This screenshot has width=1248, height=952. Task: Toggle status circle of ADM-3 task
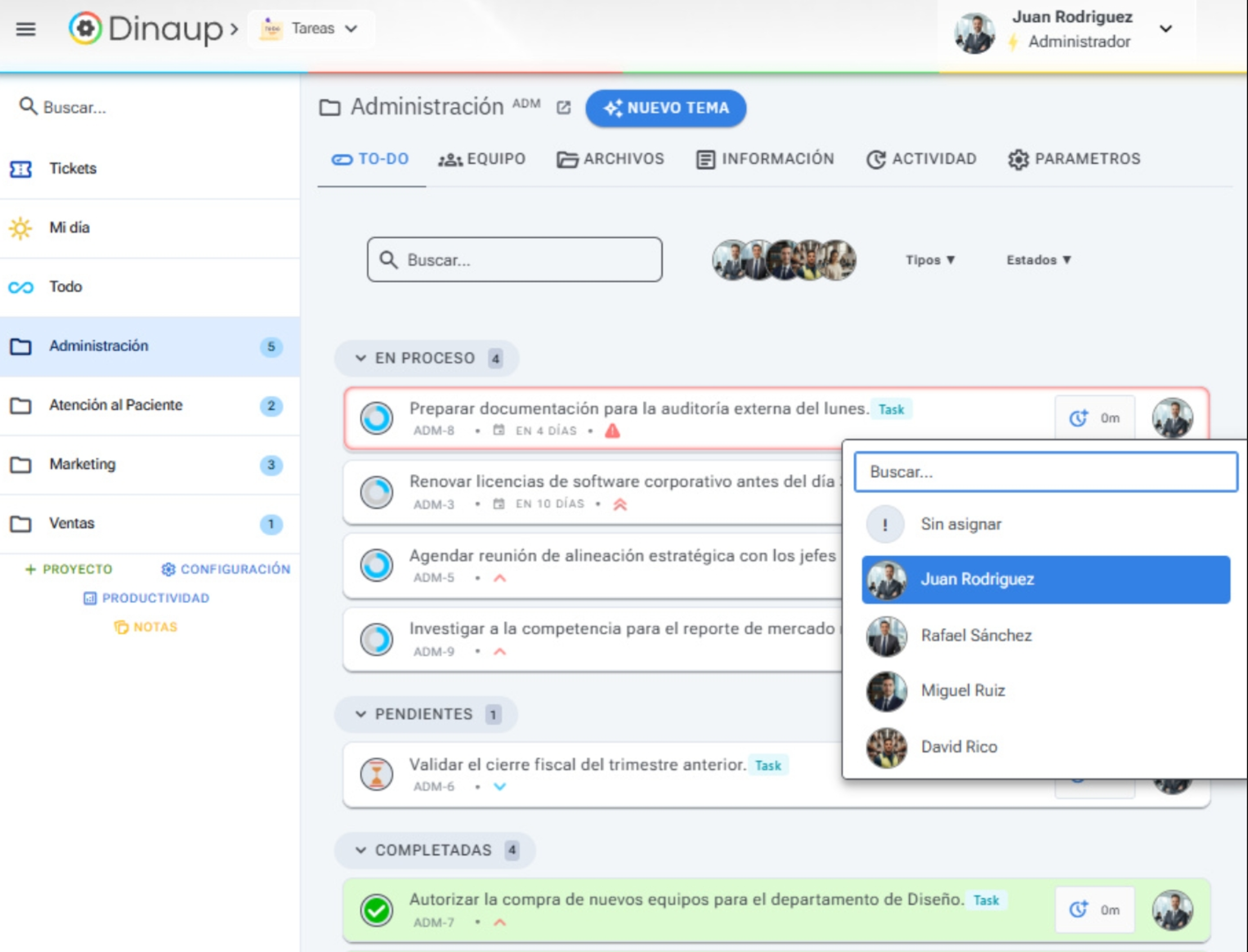(x=377, y=492)
